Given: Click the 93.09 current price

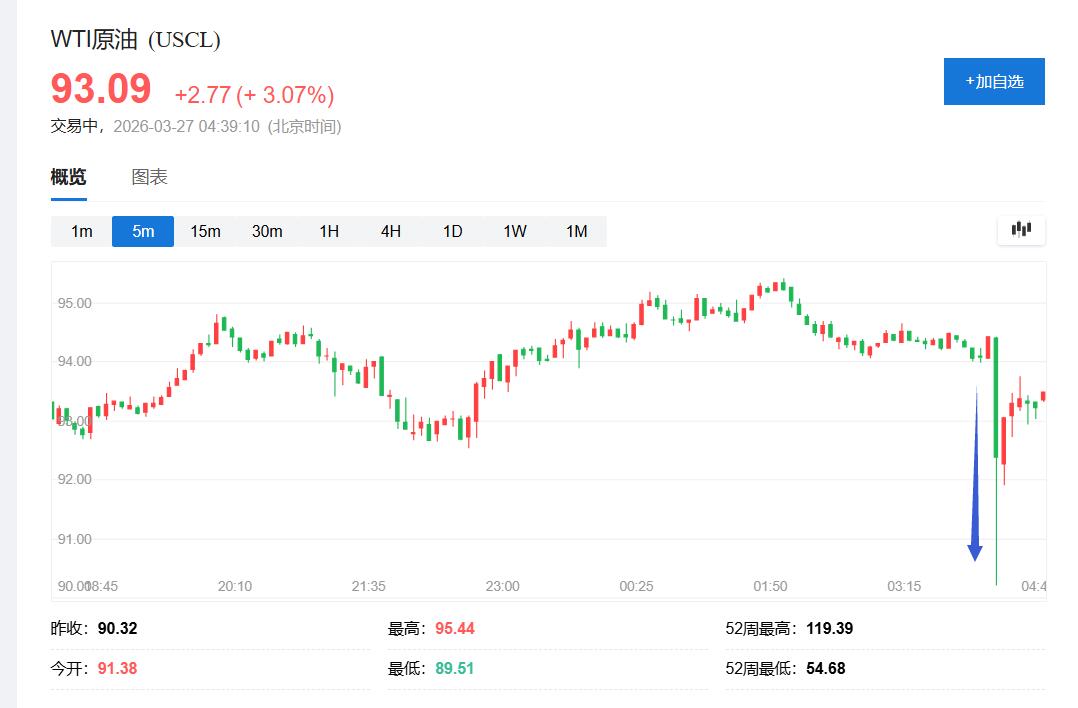Looking at the screenshot, I should (101, 90).
